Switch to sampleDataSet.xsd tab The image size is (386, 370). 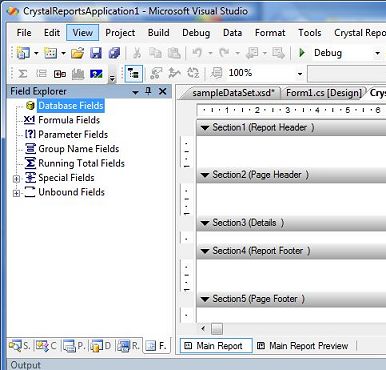[x=232, y=93]
